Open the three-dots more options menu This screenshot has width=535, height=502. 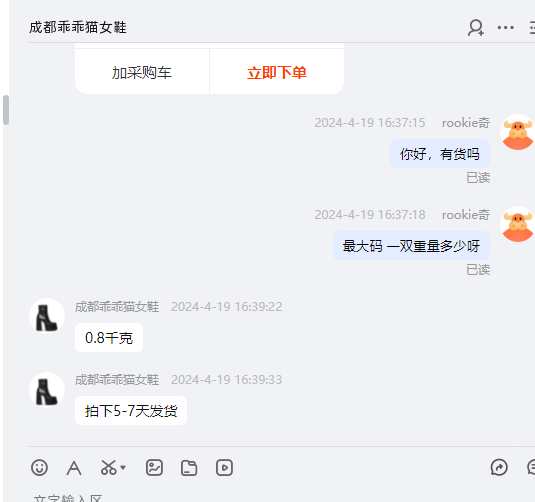pos(506,28)
